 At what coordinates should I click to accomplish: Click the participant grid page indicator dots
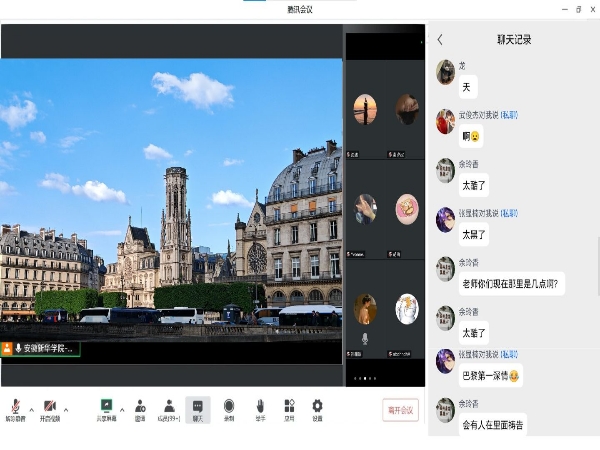(x=366, y=378)
